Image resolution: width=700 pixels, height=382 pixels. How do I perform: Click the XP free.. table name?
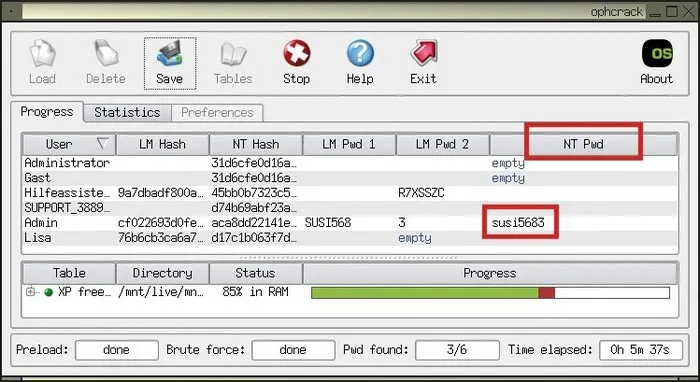pos(84,292)
